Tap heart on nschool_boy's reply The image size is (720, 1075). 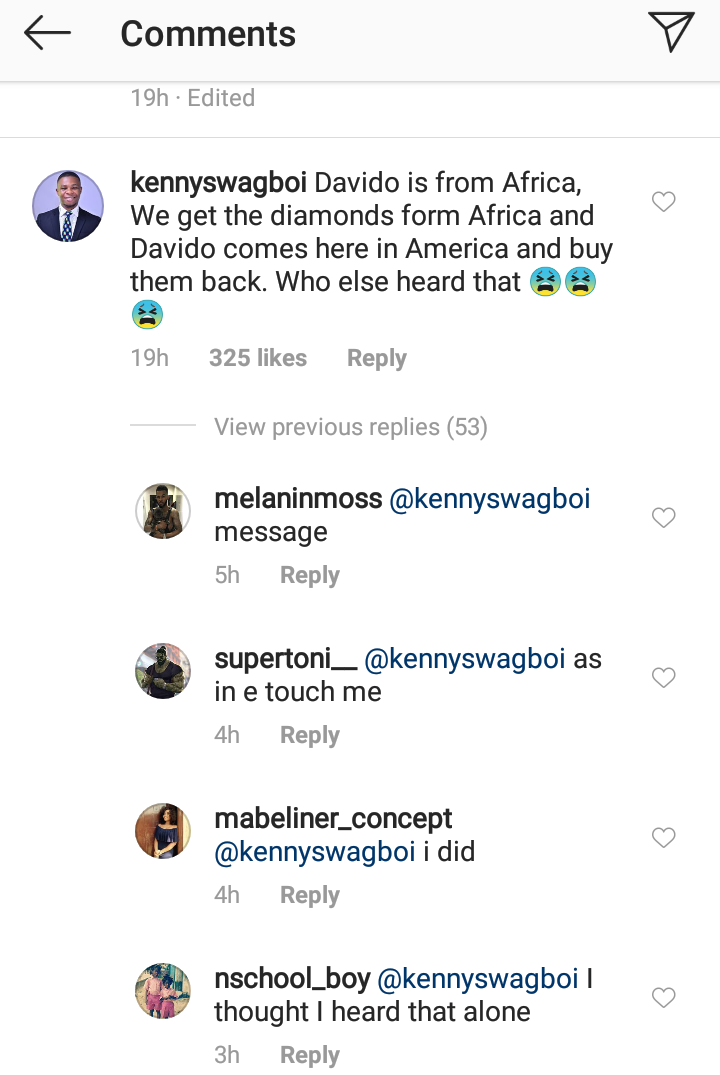coord(663,997)
